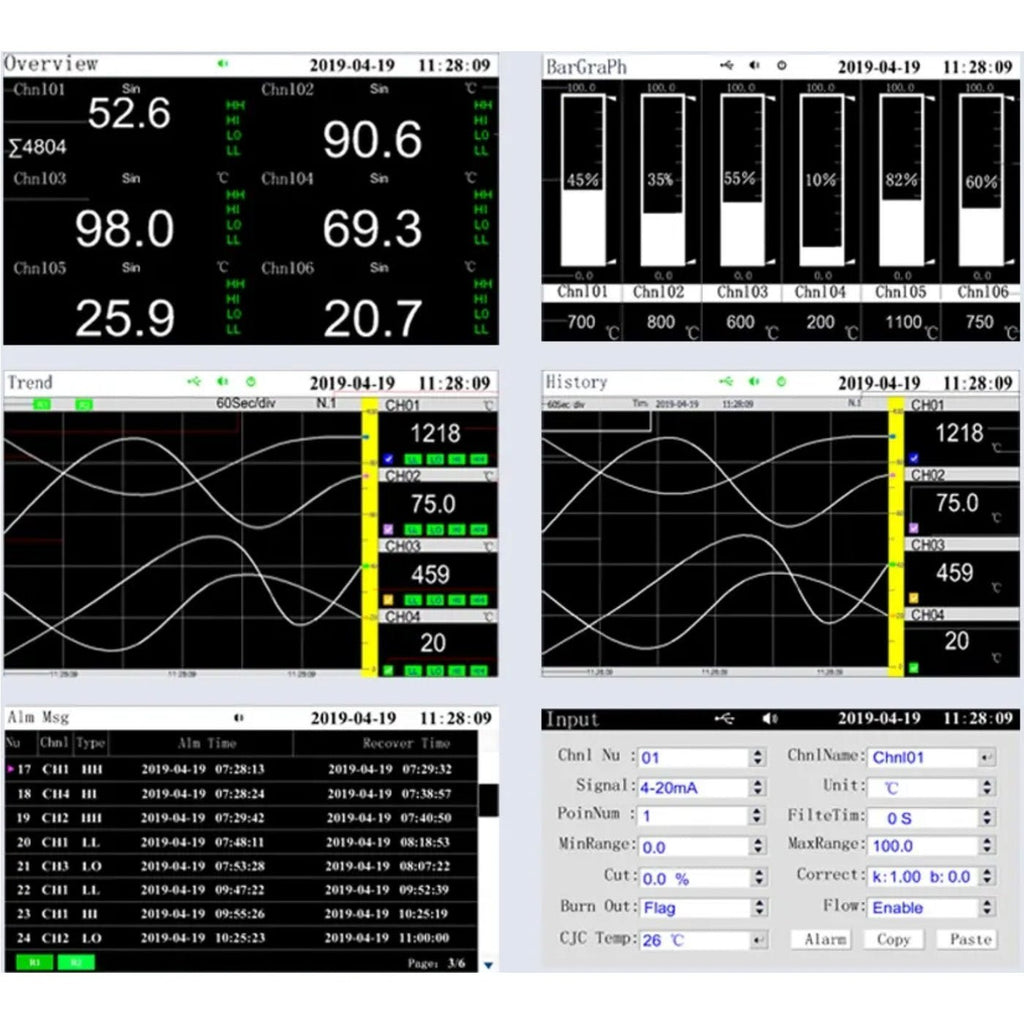
Task: Click Chnl01 HH alarm indicator in Overview
Action: pos(234,106)
